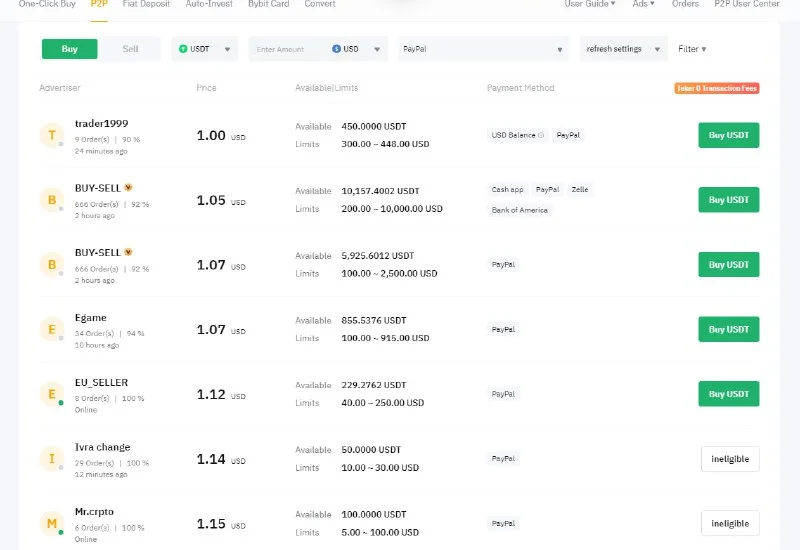800x550 pixels.
Task: Click the Ivra change avatar icon
Action: point(51,459)
